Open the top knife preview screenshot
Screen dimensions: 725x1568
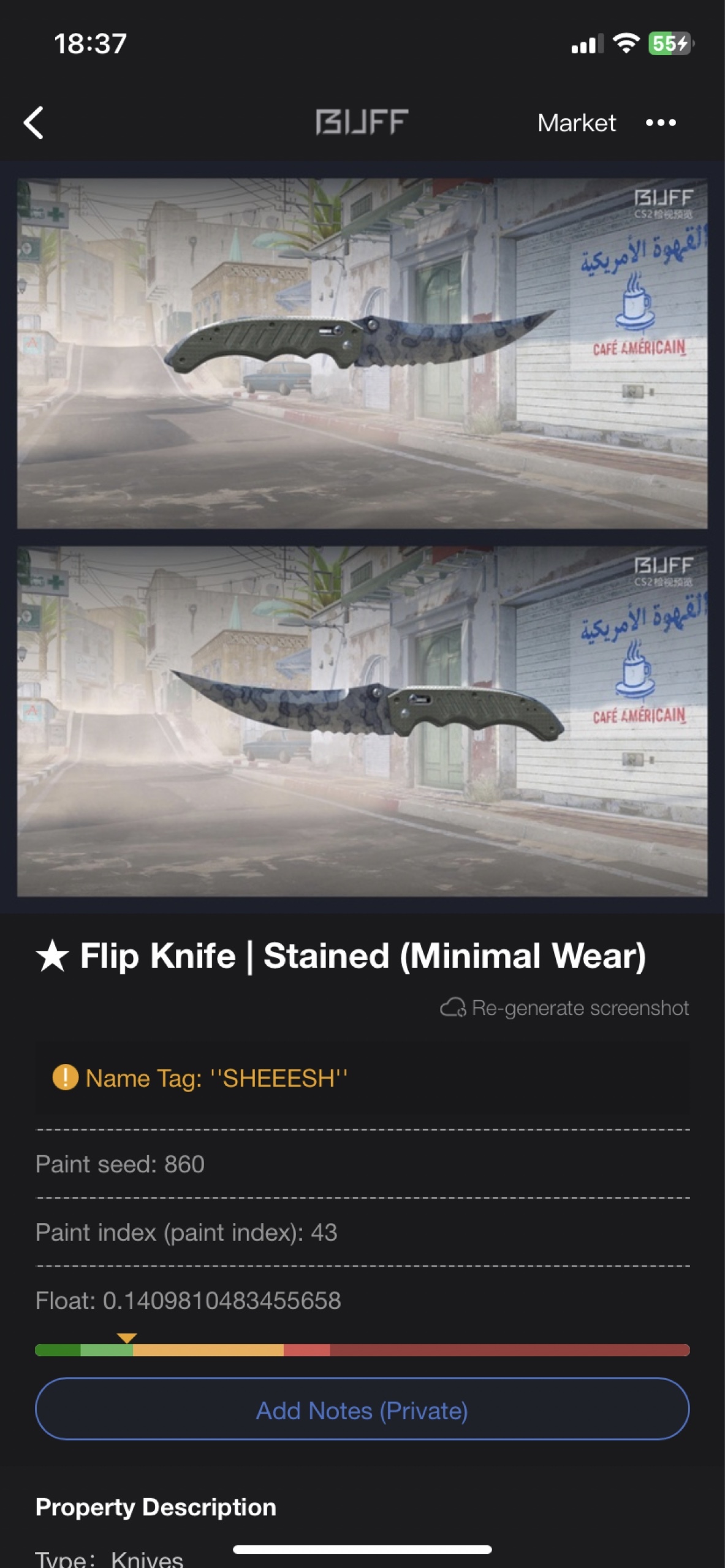coord(362,353)
